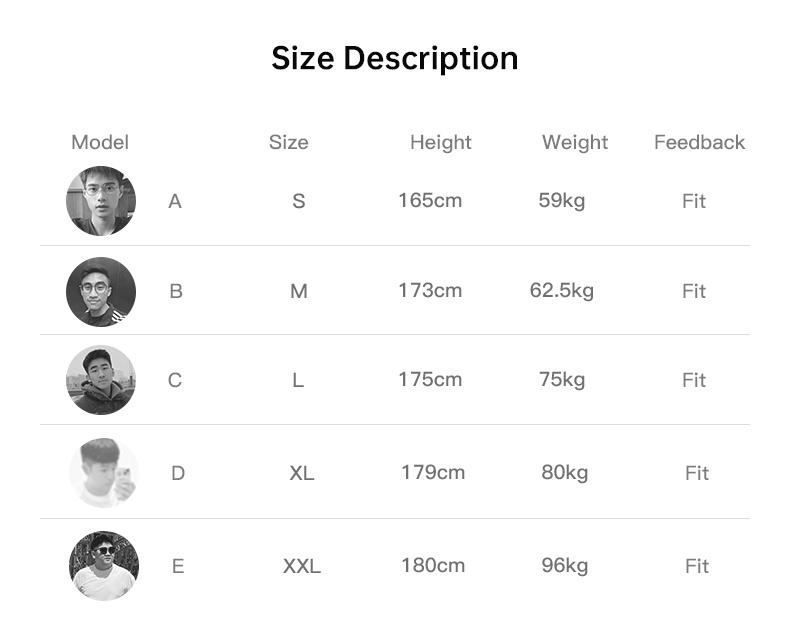Select the Feedback column header

pyautogui.click(x=699, y=142)
